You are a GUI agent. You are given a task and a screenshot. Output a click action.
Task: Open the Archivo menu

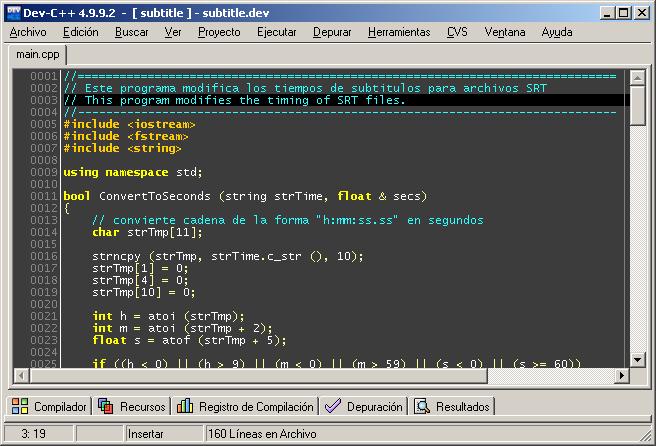pyautogui.click(x=27, y=32)
